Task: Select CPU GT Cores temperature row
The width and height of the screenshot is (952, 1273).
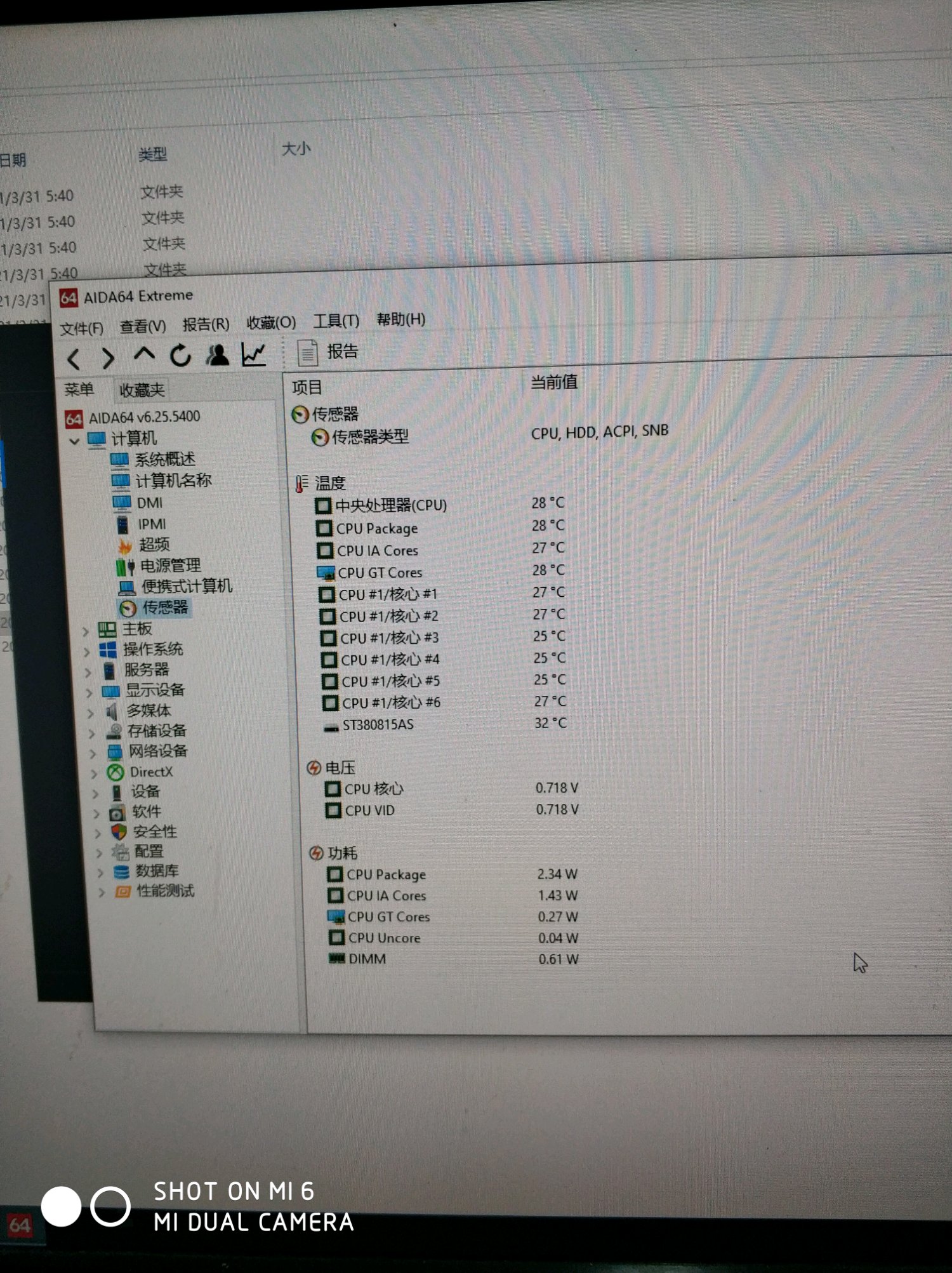Action: [442, 571]
